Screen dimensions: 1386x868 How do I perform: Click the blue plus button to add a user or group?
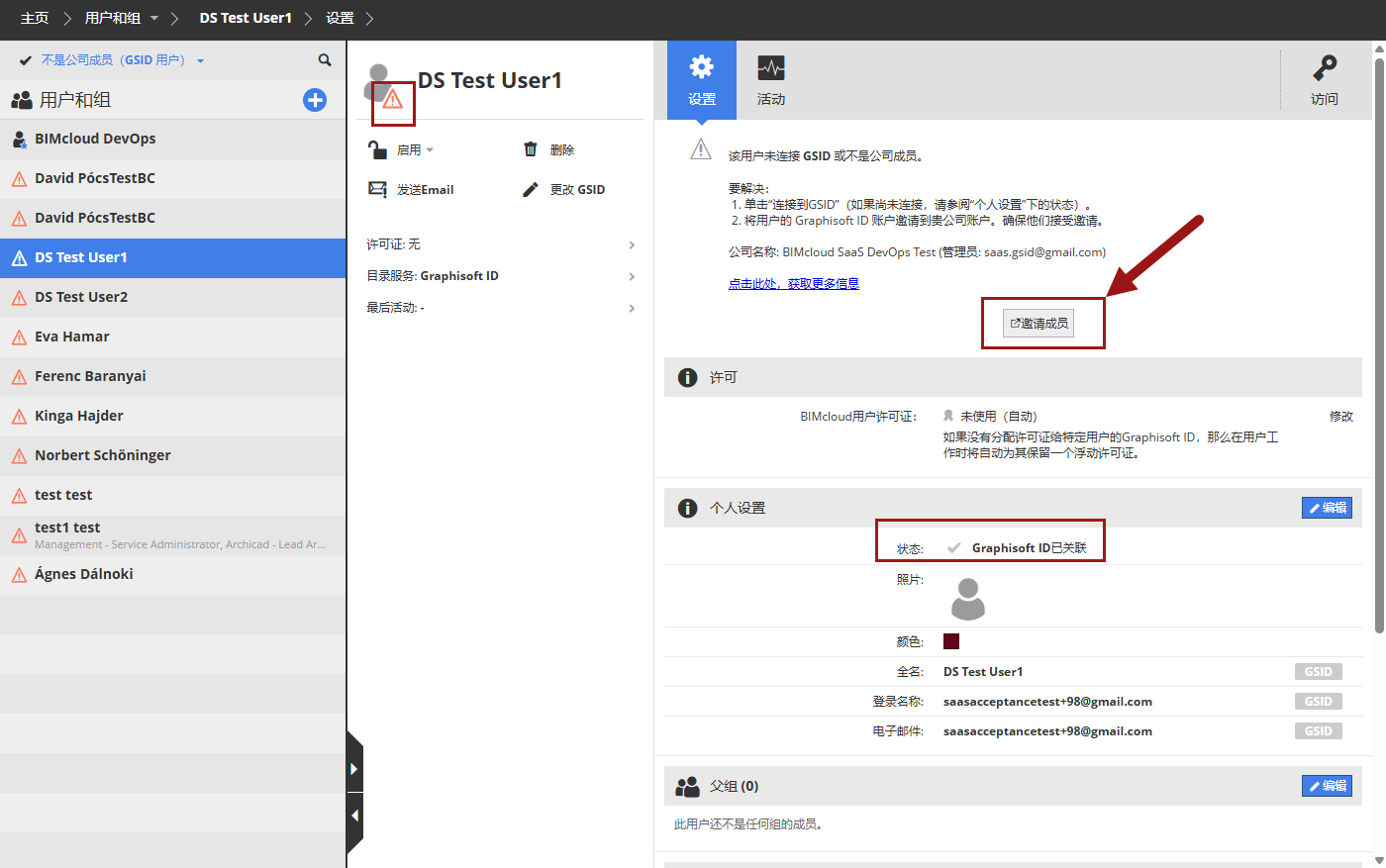coord(315,100)
